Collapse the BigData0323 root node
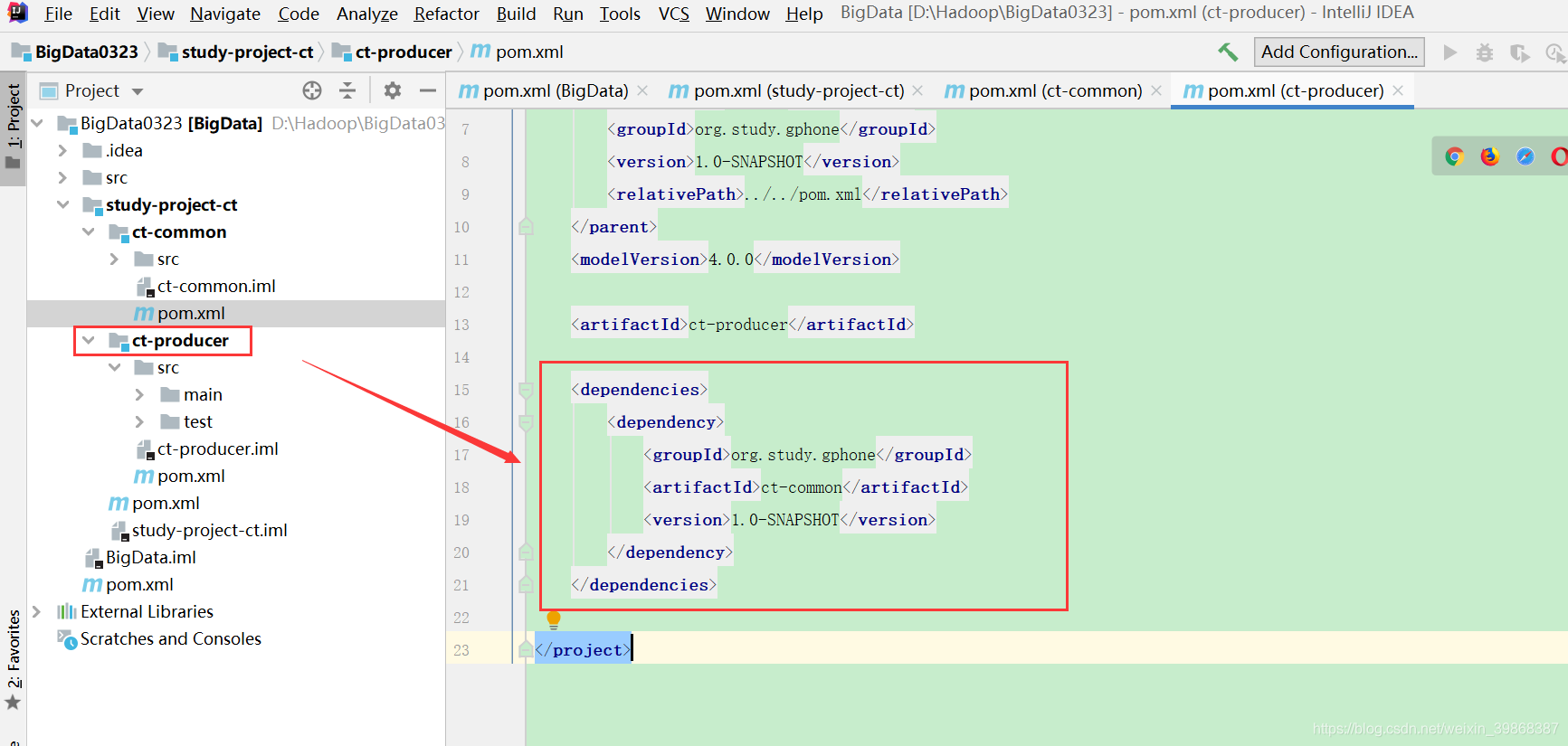 (x=37, y=123)
